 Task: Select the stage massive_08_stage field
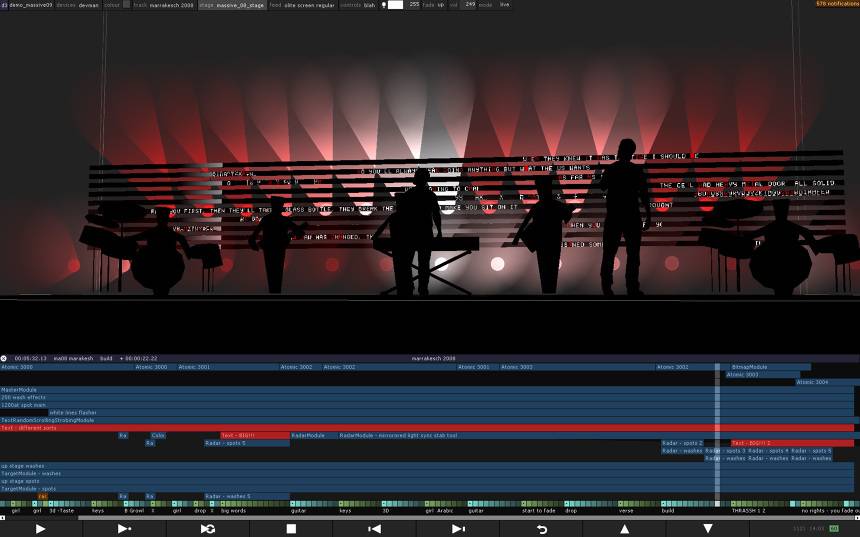coord(233,5)
